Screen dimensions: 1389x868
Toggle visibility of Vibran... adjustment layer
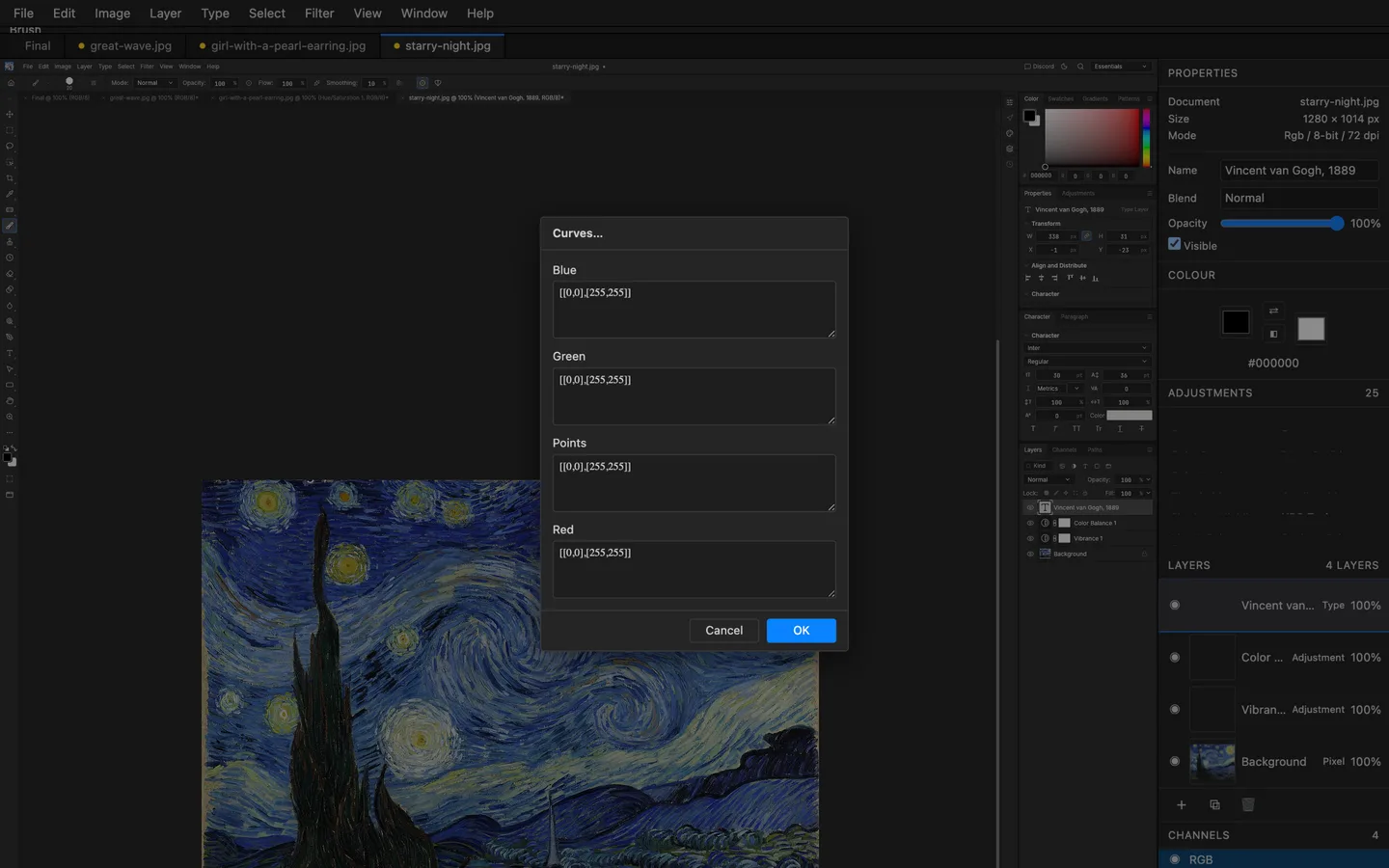[1175, 710]
